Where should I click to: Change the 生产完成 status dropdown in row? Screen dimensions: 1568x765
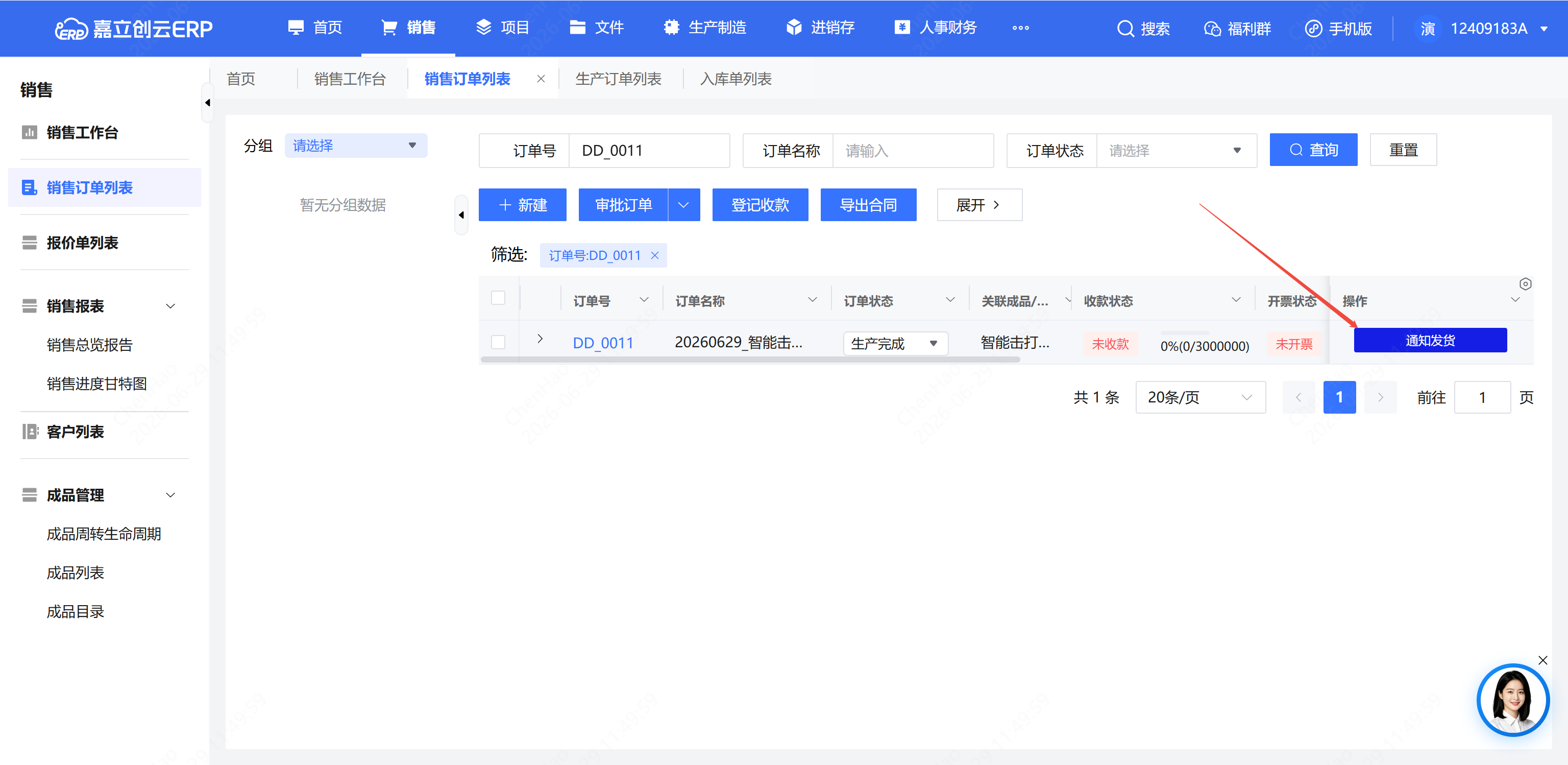tap(895, 344)
